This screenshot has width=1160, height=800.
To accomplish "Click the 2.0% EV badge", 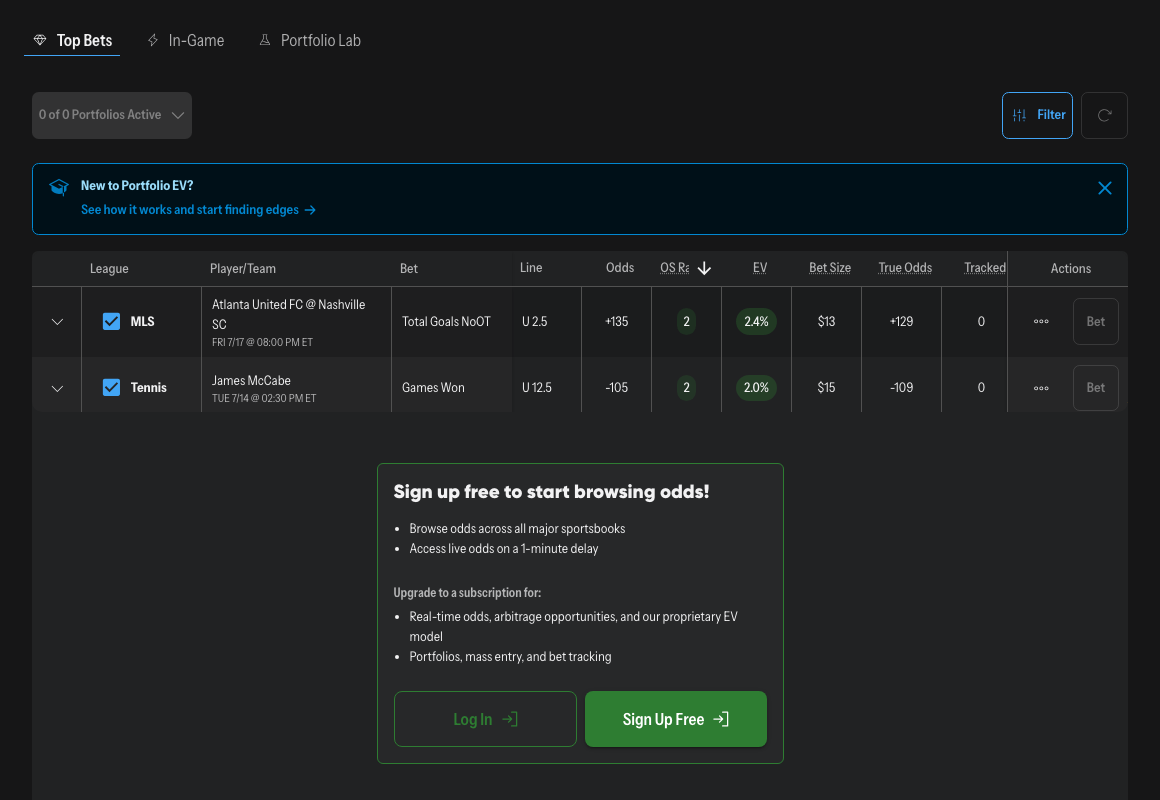I will tap(756, 387).
